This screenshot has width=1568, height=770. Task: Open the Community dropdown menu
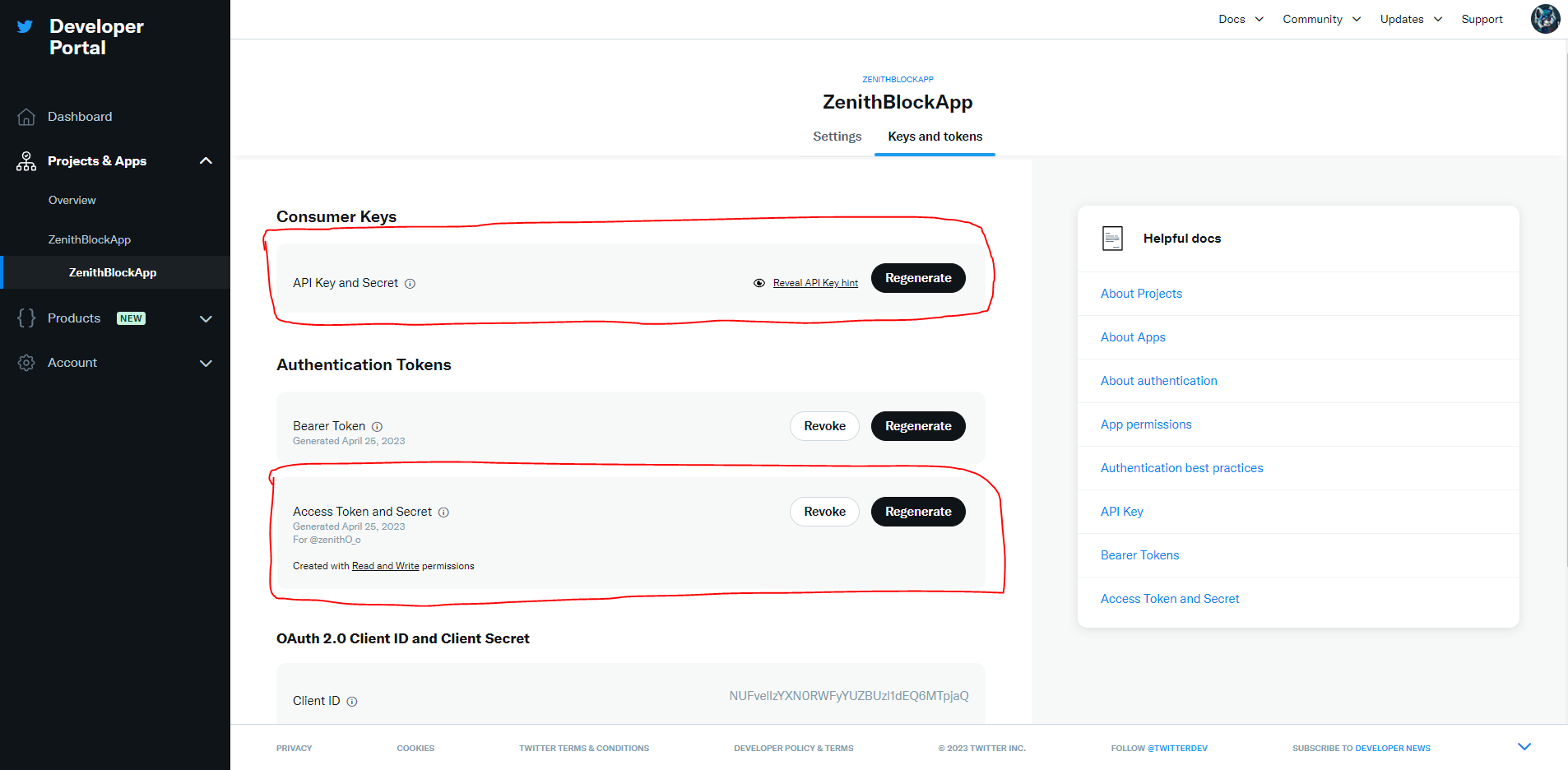1321,19
